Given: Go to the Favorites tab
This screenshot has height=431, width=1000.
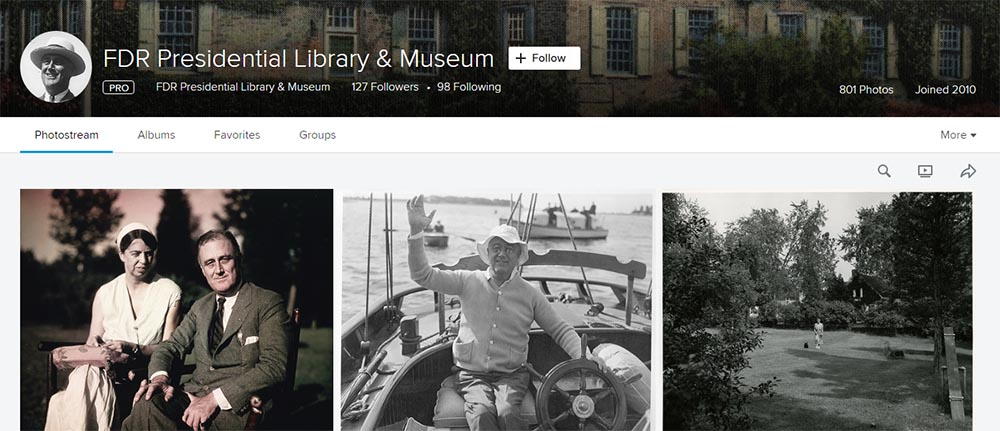Looking at the screenshot, I should point(237,135).
